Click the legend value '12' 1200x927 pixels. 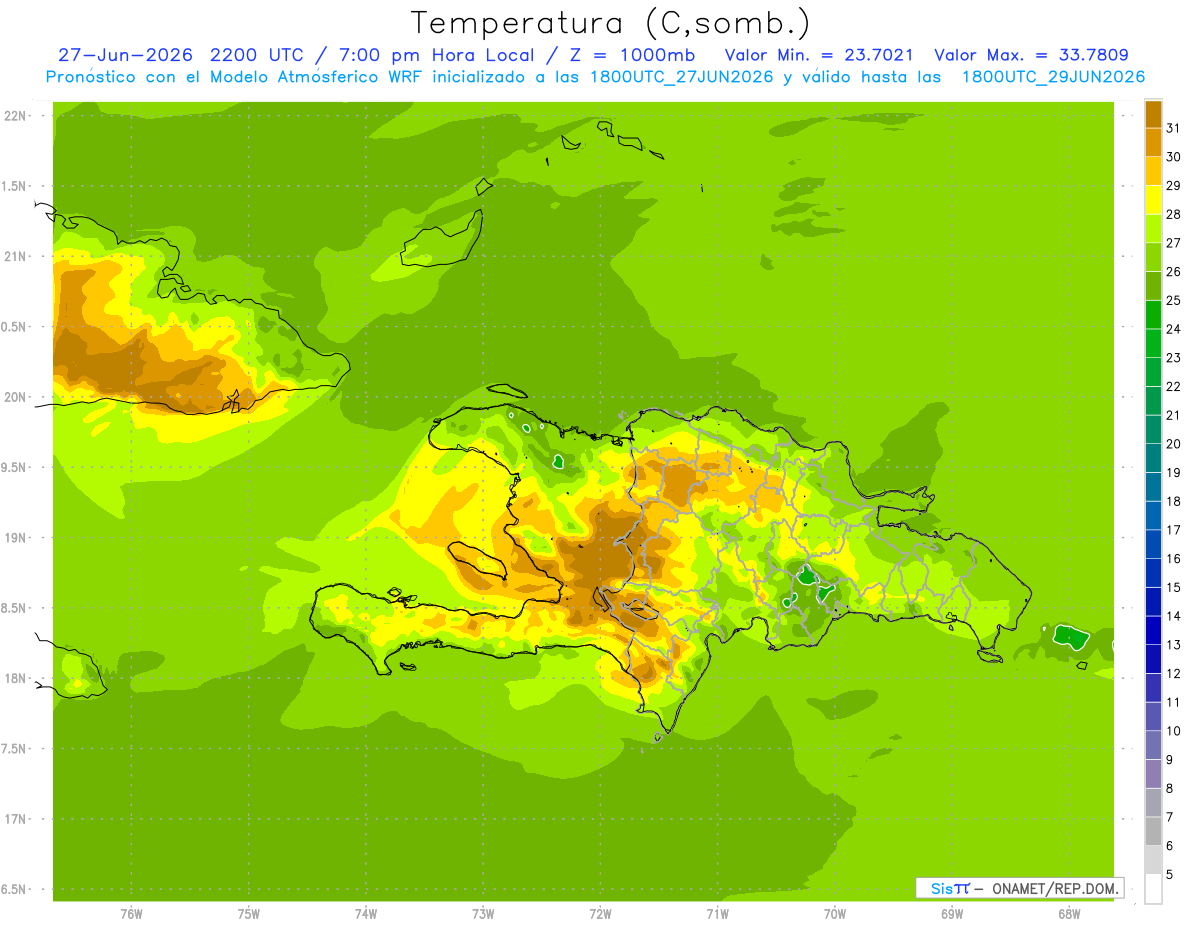click(1174, 673)
